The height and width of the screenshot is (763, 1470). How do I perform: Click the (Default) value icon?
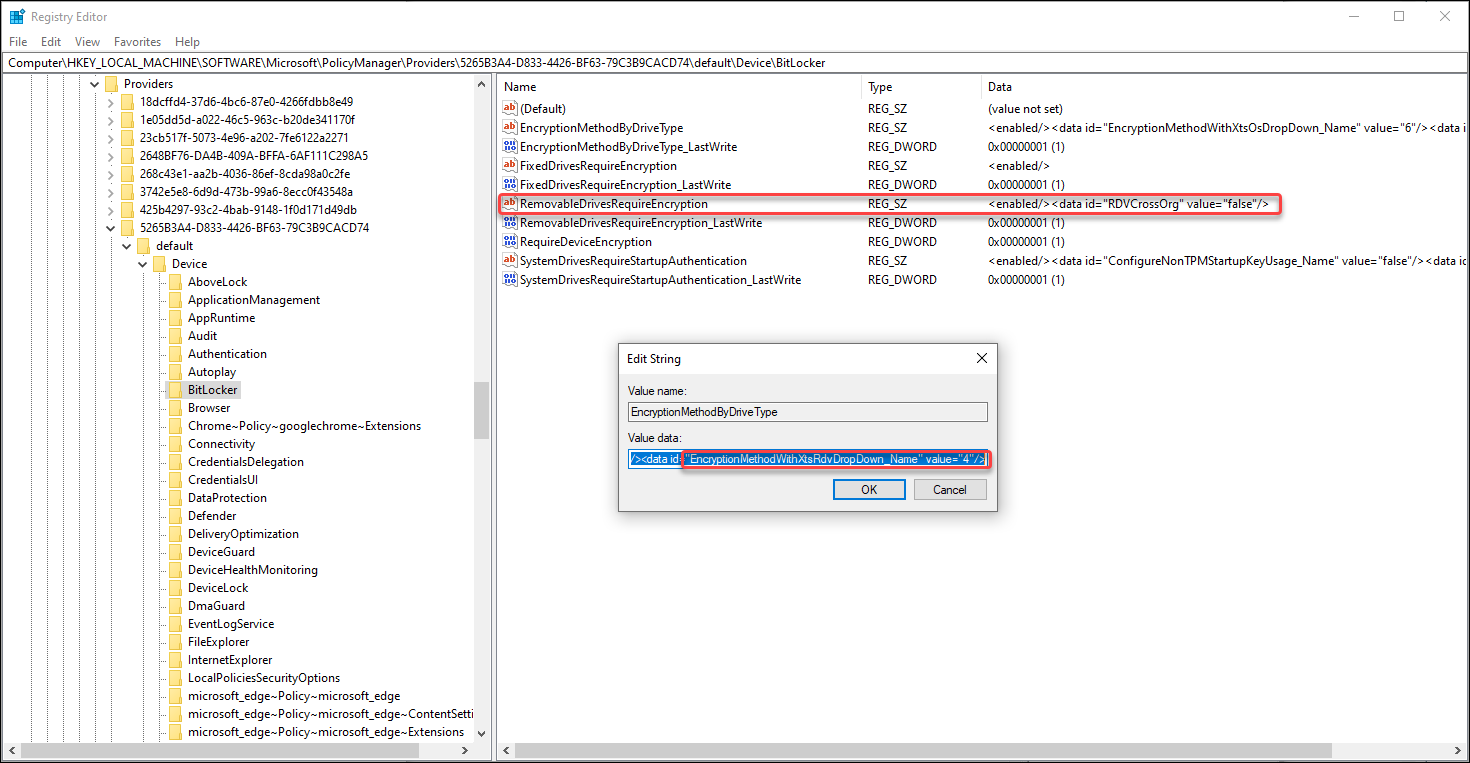pos(510,109)
